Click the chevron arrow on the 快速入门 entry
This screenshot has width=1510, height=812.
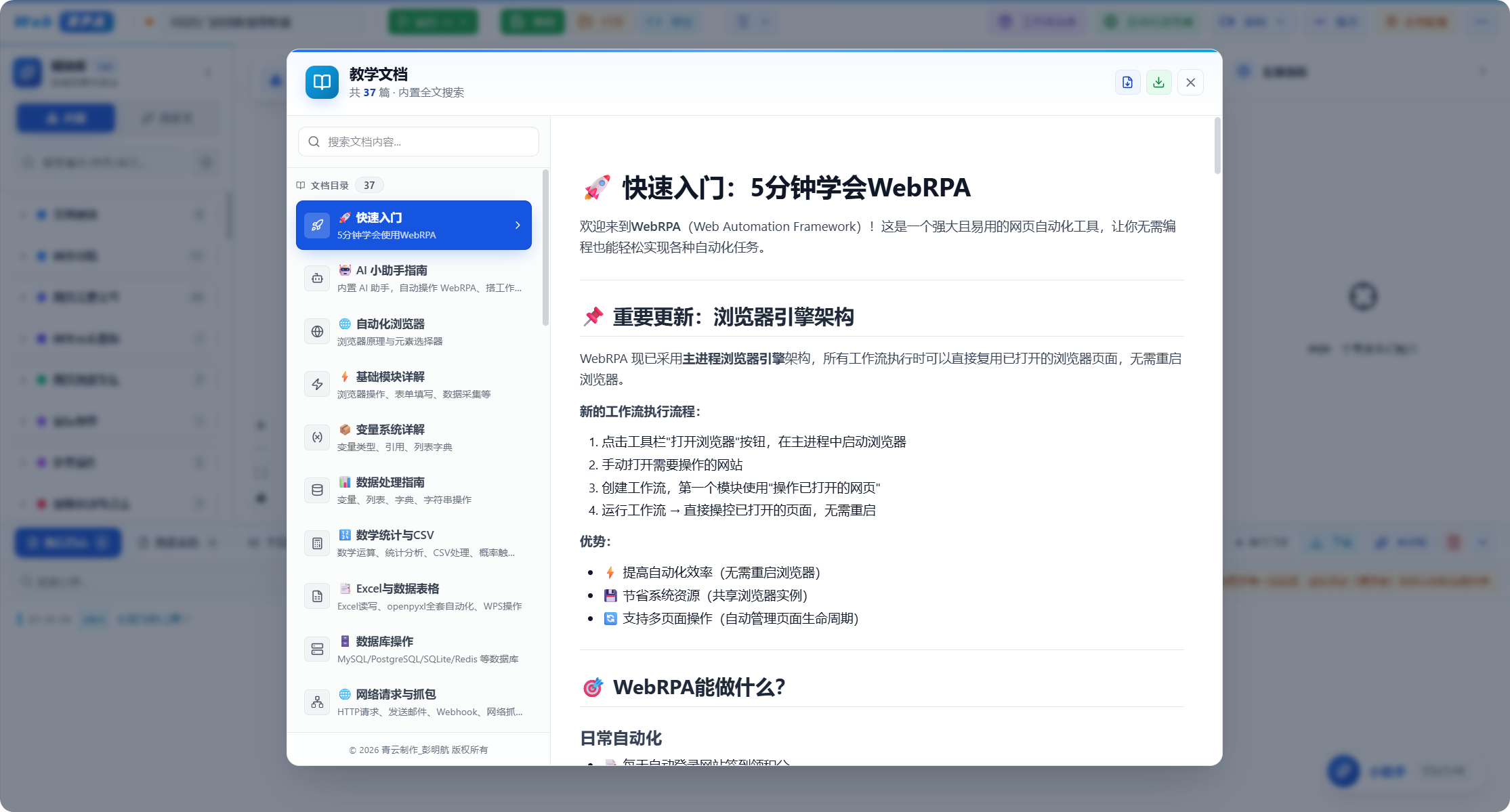[x=518, y=226]
